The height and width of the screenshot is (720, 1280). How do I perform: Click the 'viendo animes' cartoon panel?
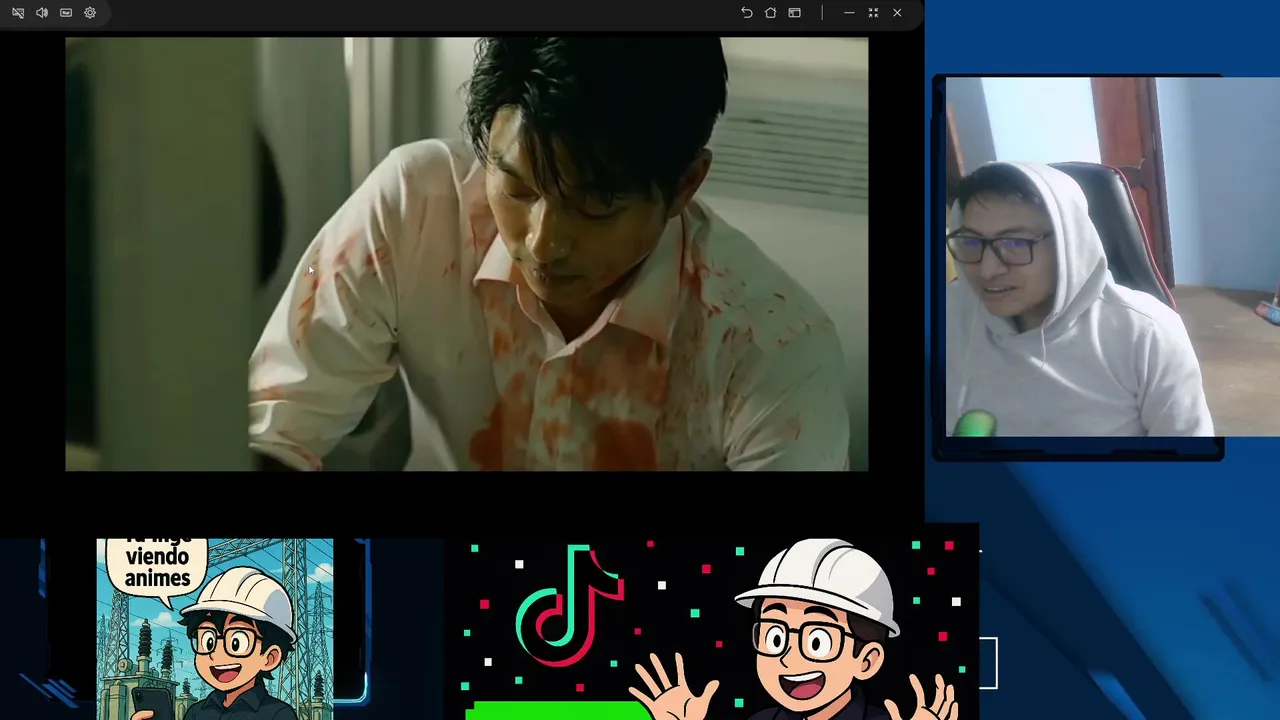215,629
